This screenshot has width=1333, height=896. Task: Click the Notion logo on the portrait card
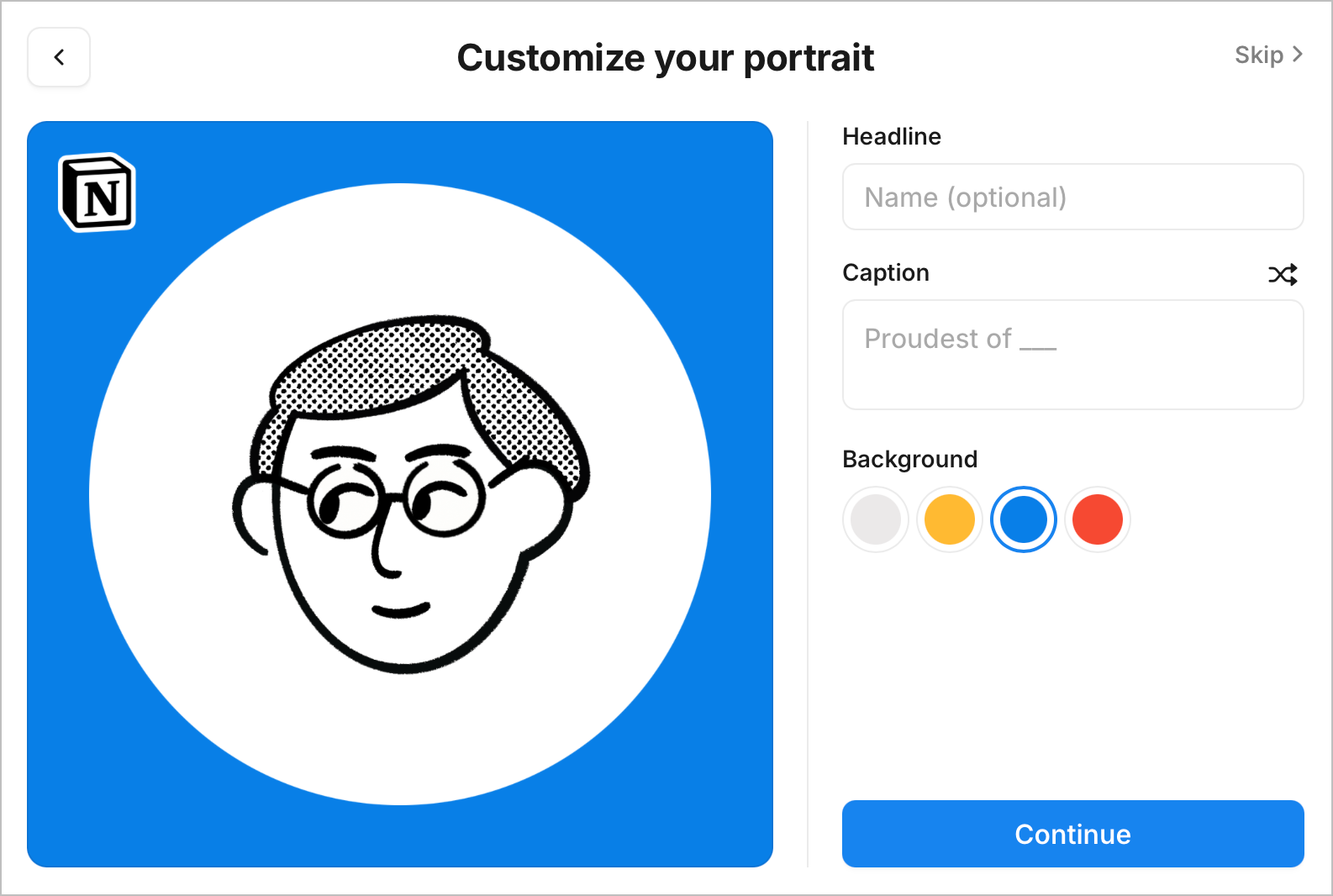coord(95,194)
